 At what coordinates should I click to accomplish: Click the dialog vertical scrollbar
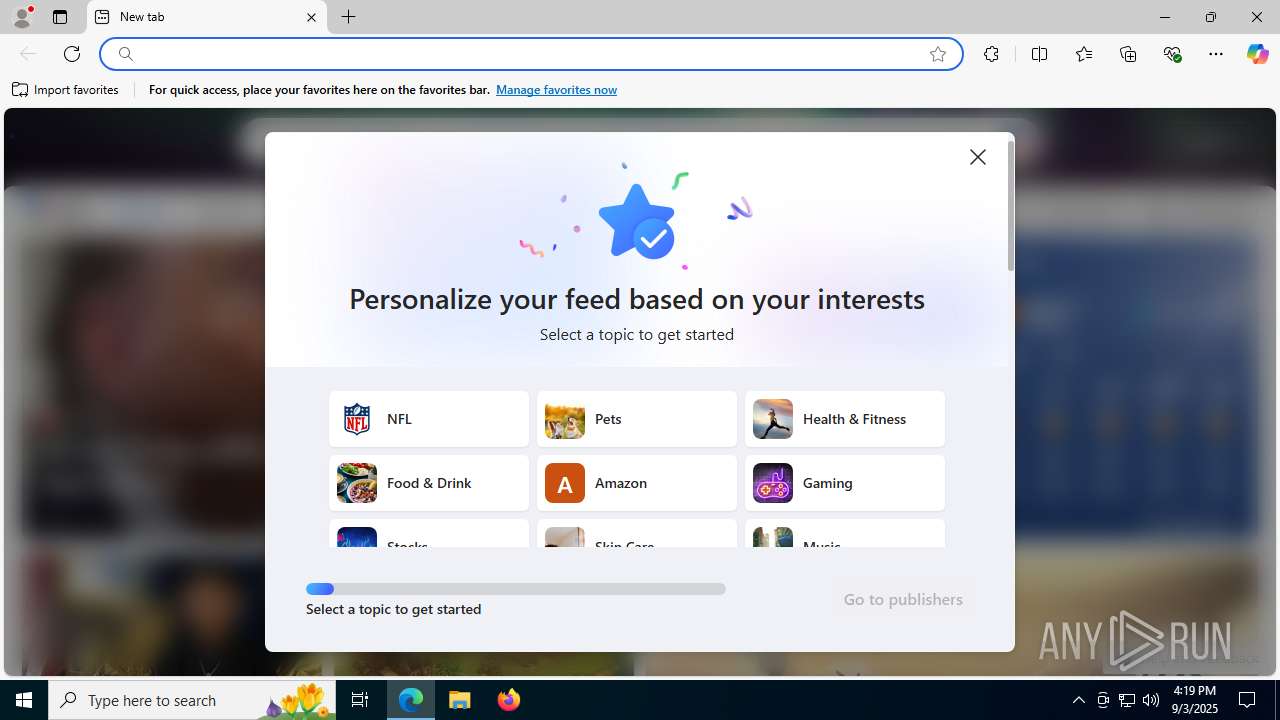pyautogui.click(x=1010, y=206)
